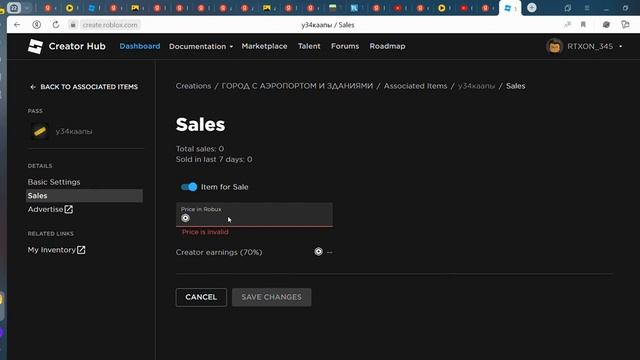Switch to the red YouTube browser tab
640x360 pixels.
point(464,8)
